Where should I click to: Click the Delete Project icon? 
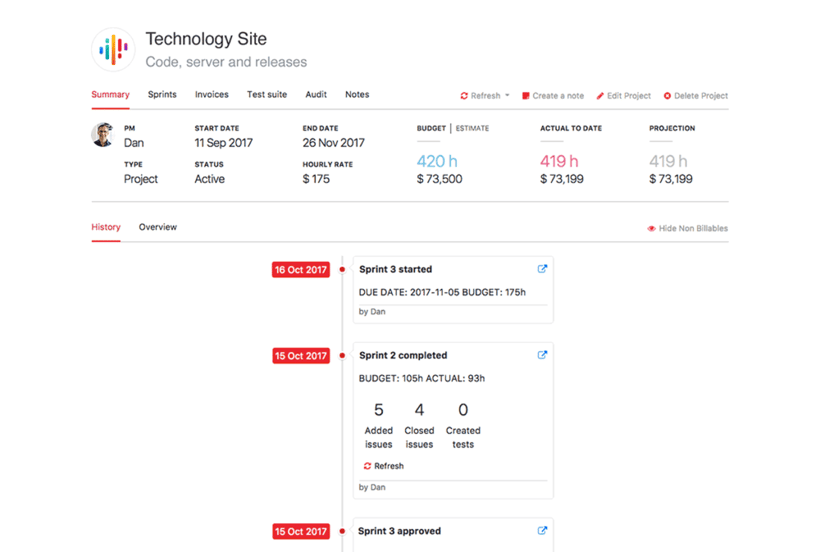[x=667, y=96]
